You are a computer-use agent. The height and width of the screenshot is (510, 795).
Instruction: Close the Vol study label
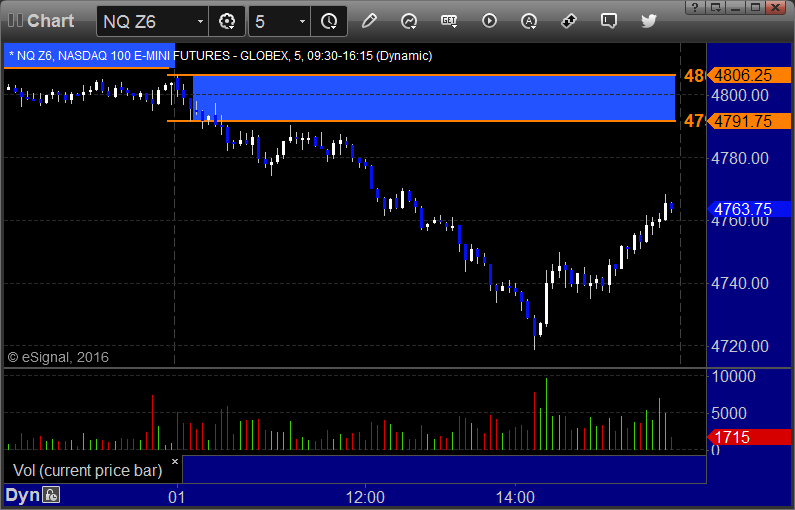[x=175, y=461]
